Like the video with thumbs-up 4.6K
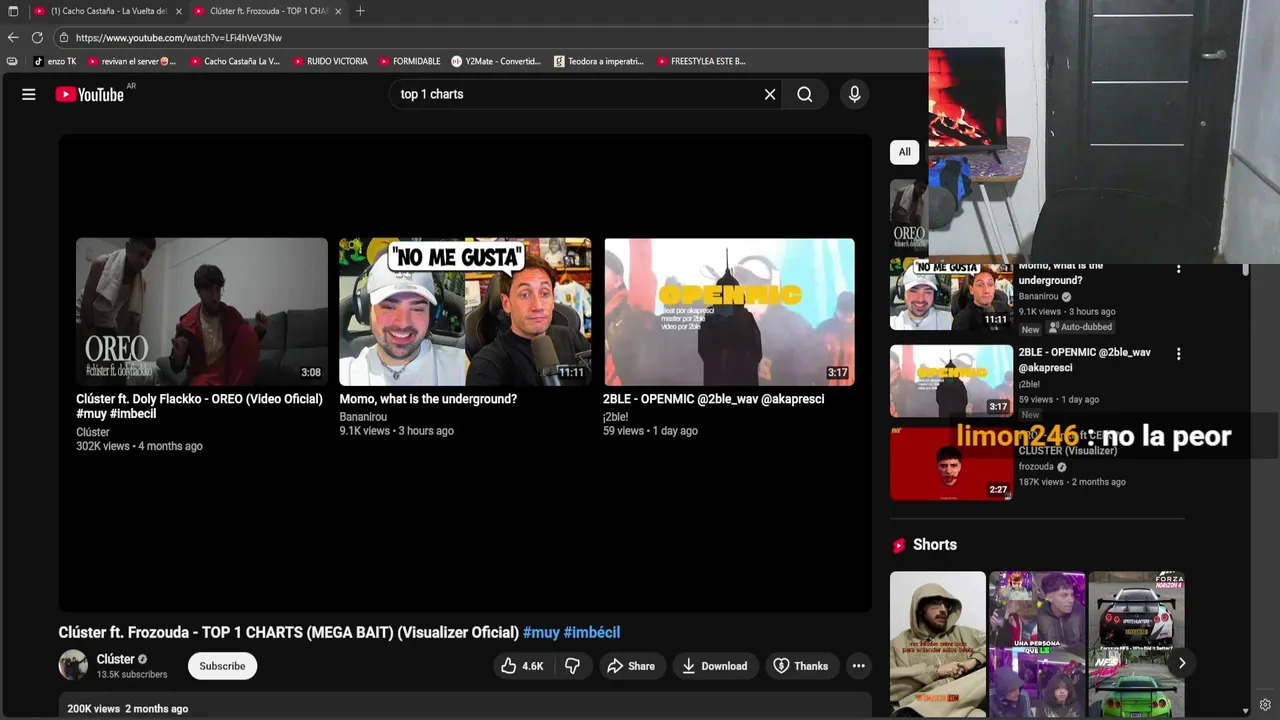 pos(523,666)
